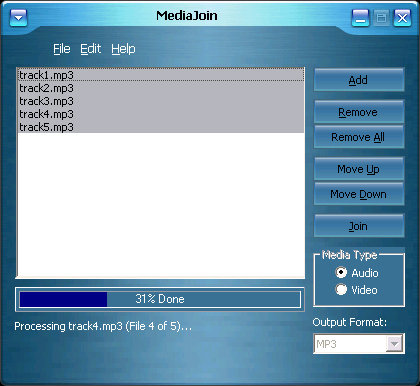Viewport: 420px width, 386px height.
Task: Open the Edit menu
Action: [90, 49]
